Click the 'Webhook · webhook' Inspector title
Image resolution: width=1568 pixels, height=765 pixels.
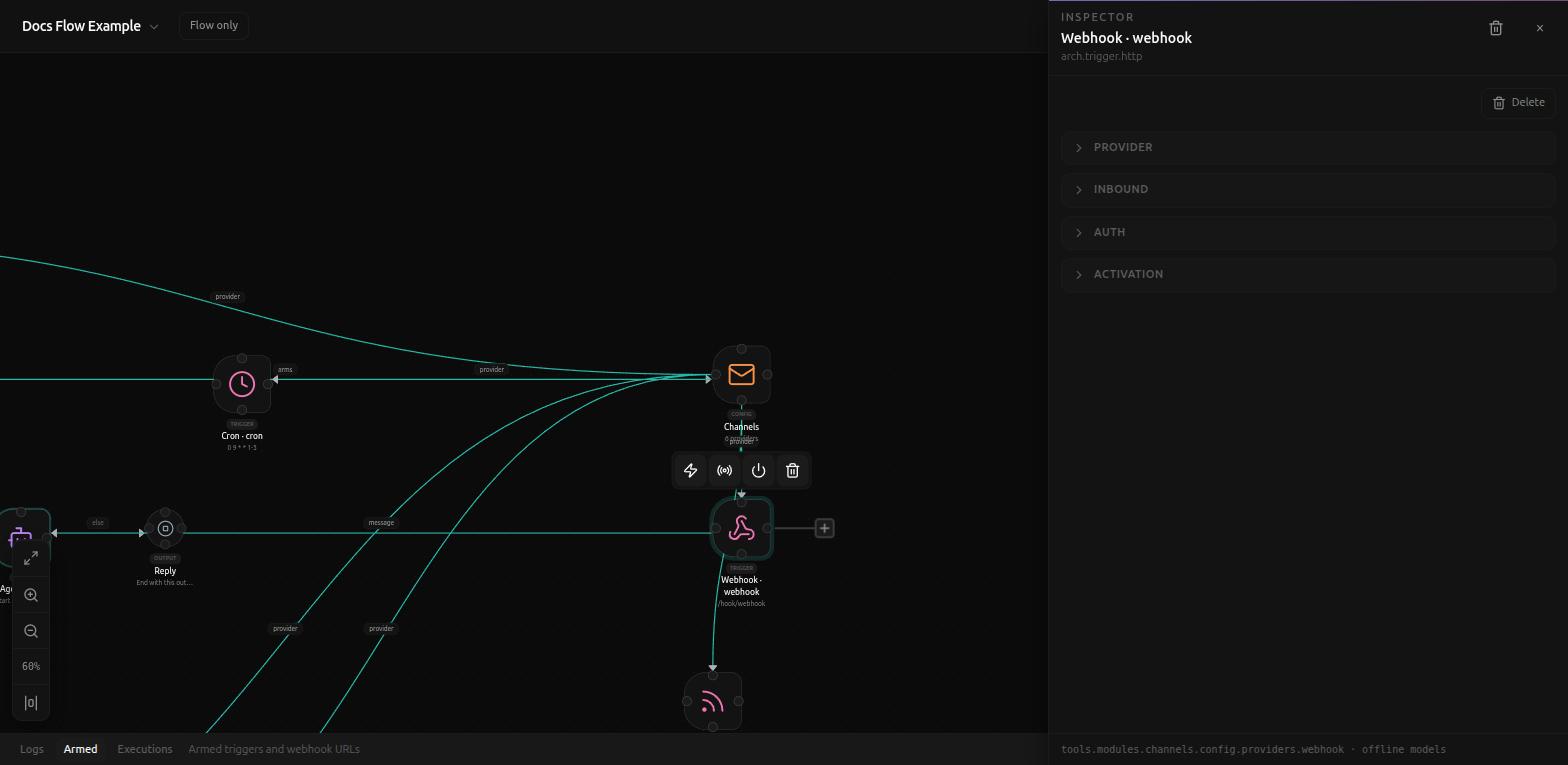coord(1126,38)
